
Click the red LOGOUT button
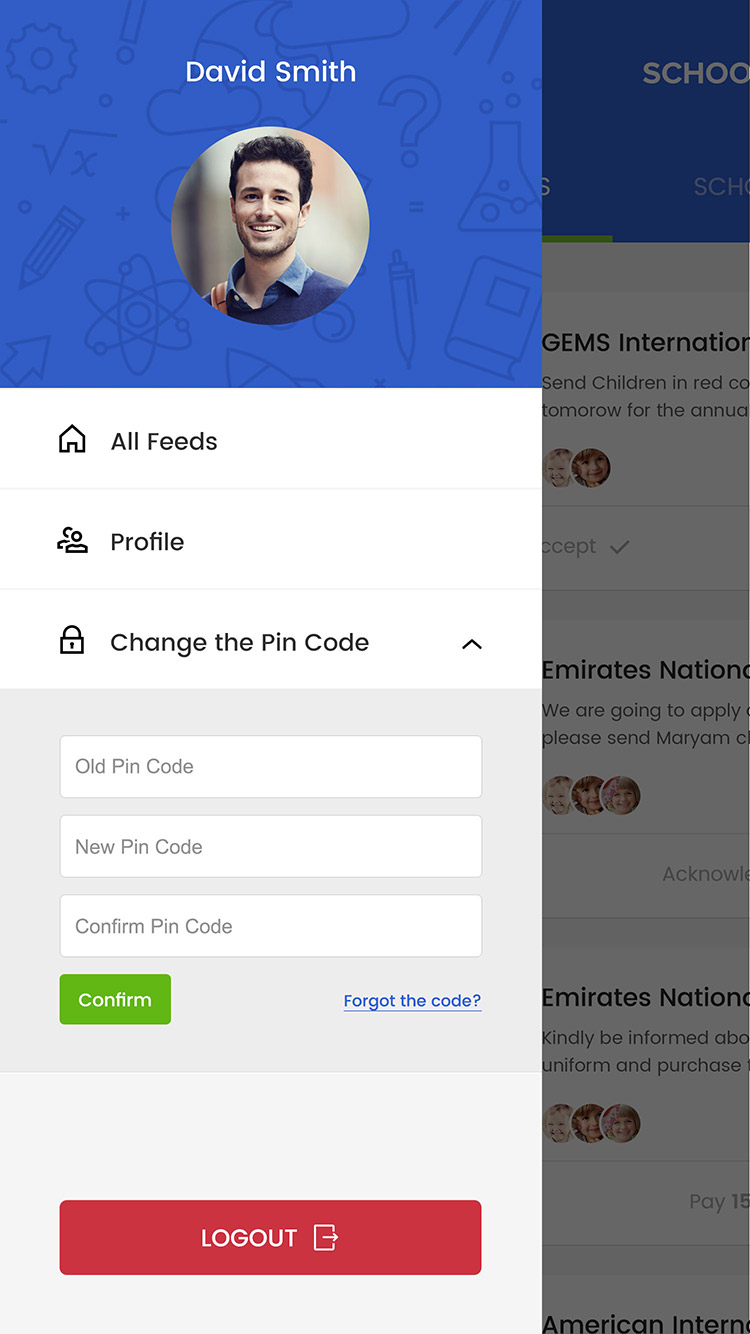click(271, 1238)
